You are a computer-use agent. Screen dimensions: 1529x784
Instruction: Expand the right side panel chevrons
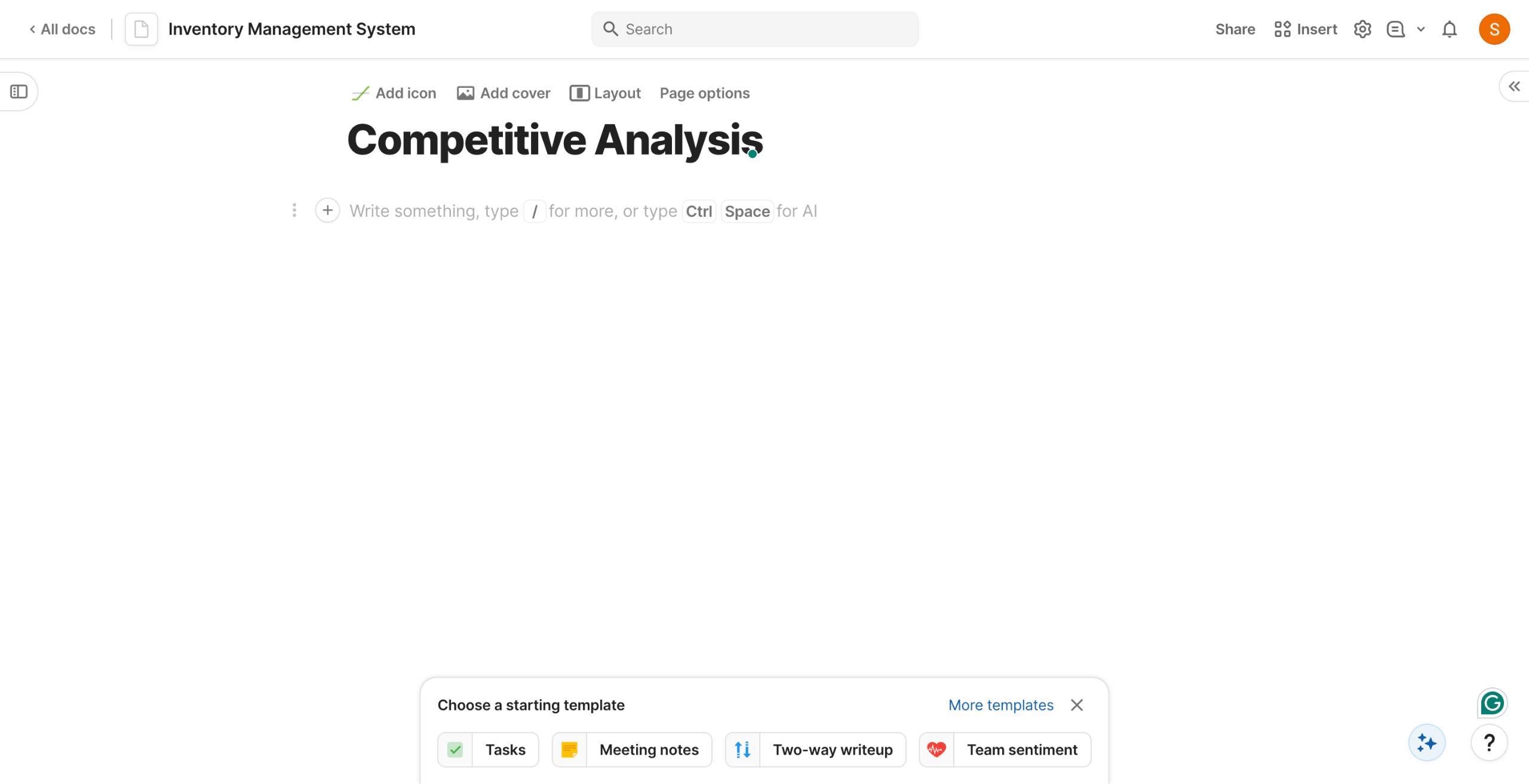click(1514, 87)
